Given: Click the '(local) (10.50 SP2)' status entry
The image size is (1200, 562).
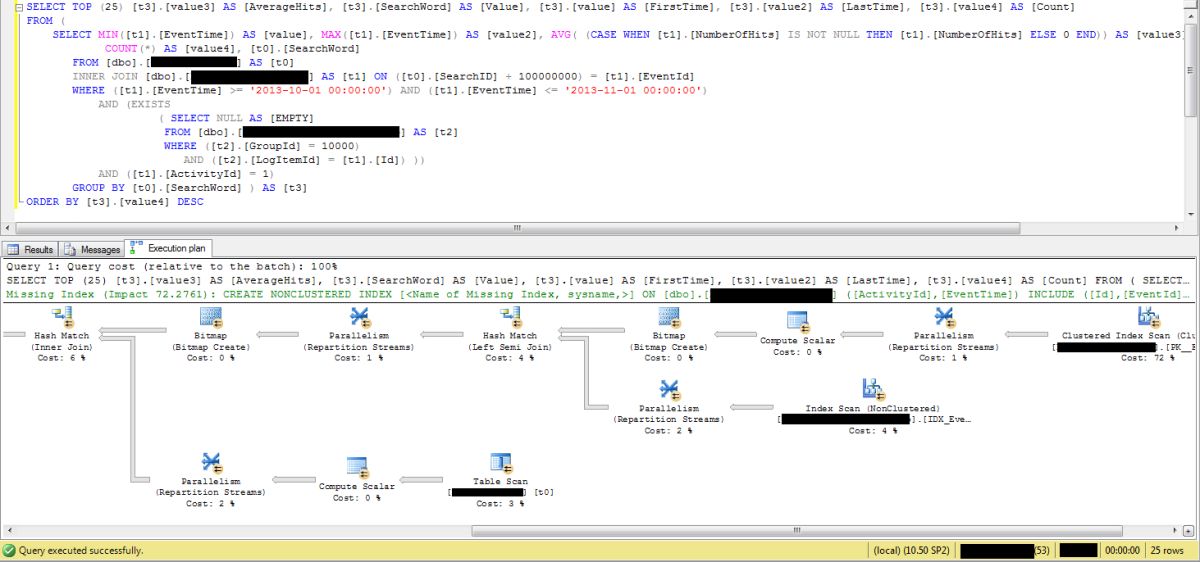Looking at the screenshot, I should coord(909,551).
